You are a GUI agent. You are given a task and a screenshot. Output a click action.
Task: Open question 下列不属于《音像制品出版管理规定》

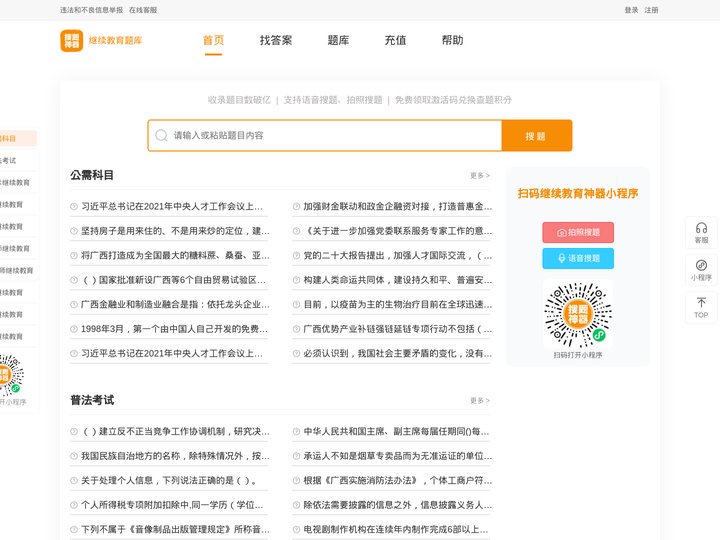click(x=175, y=529)
